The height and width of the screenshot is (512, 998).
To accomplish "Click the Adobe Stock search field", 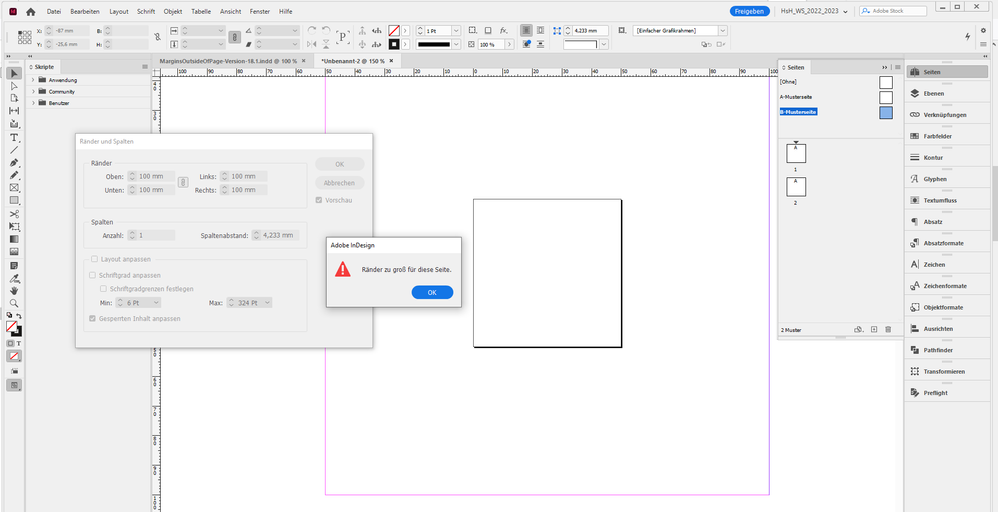I will tap(893, 11).
